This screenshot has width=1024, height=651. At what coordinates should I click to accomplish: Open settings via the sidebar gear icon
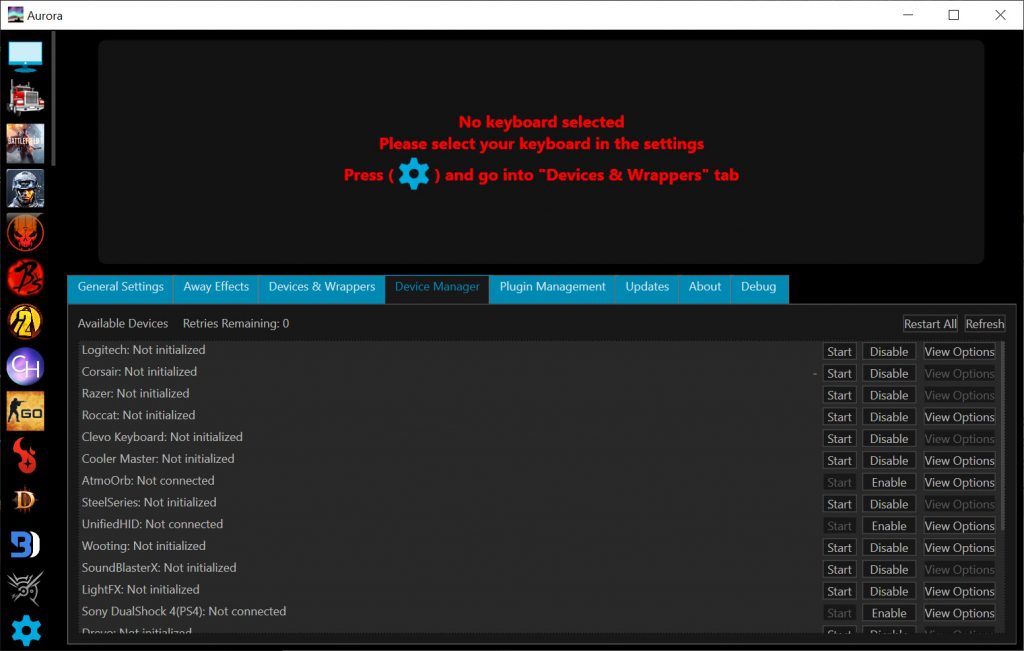(x=26, y=630)
